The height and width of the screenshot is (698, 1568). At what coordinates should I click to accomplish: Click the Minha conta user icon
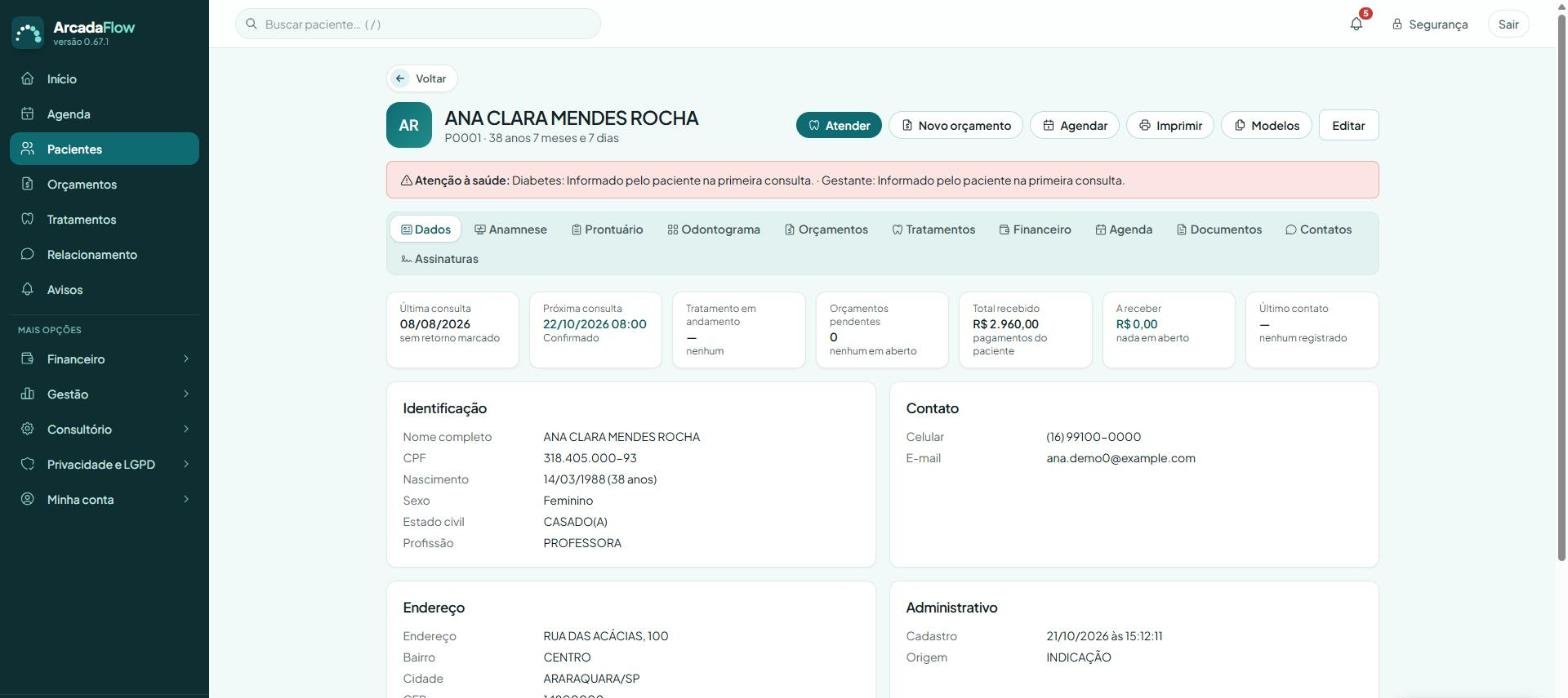pos(28,499)
